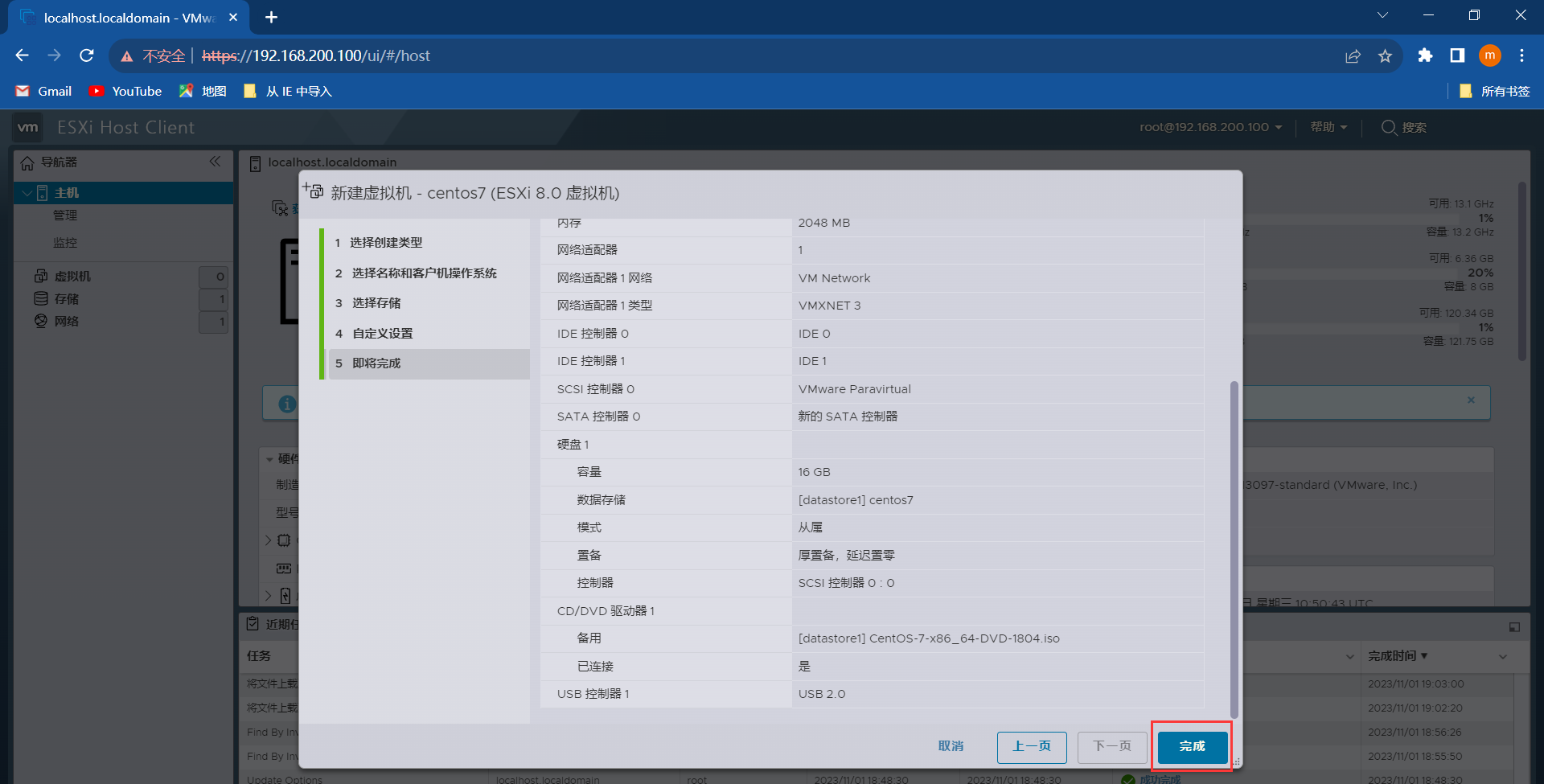Maximize the recent tasks panel icon

(1514, 626)
